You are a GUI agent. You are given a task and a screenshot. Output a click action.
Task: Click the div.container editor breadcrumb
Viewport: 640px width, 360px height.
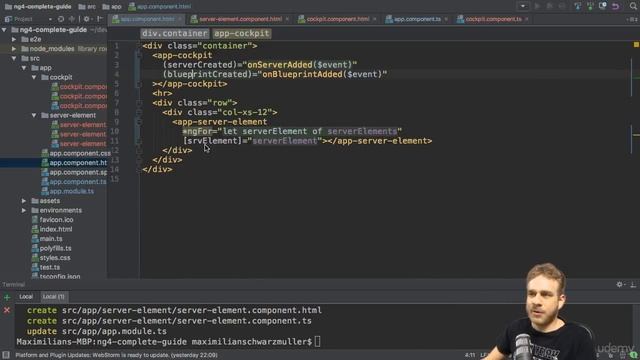[175, 33]
